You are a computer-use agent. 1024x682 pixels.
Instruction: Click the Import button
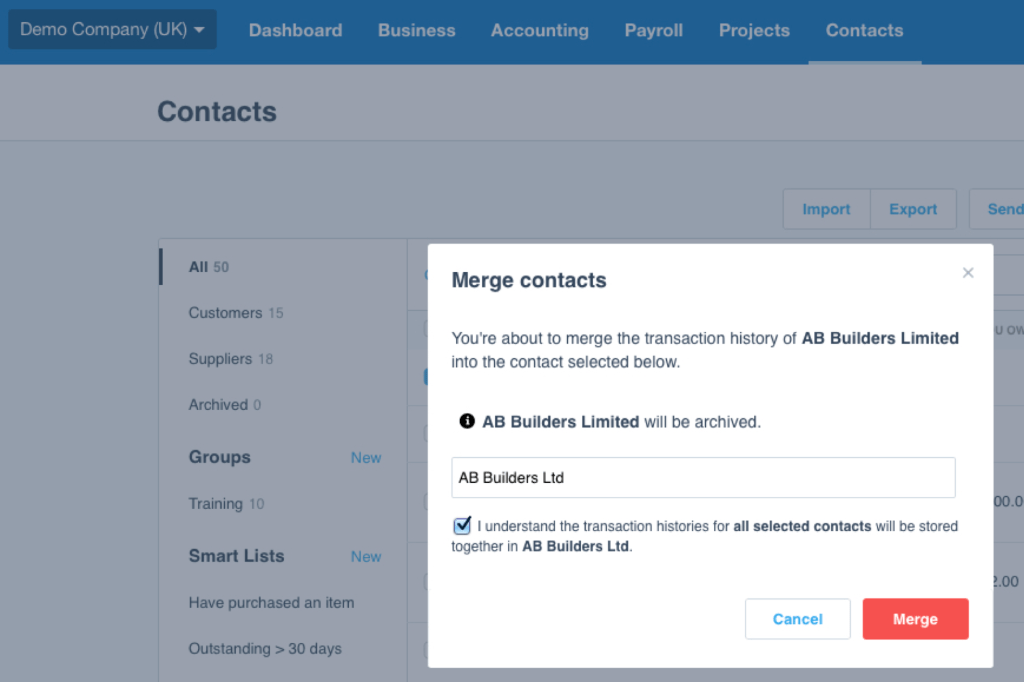(x=826, y=209)
